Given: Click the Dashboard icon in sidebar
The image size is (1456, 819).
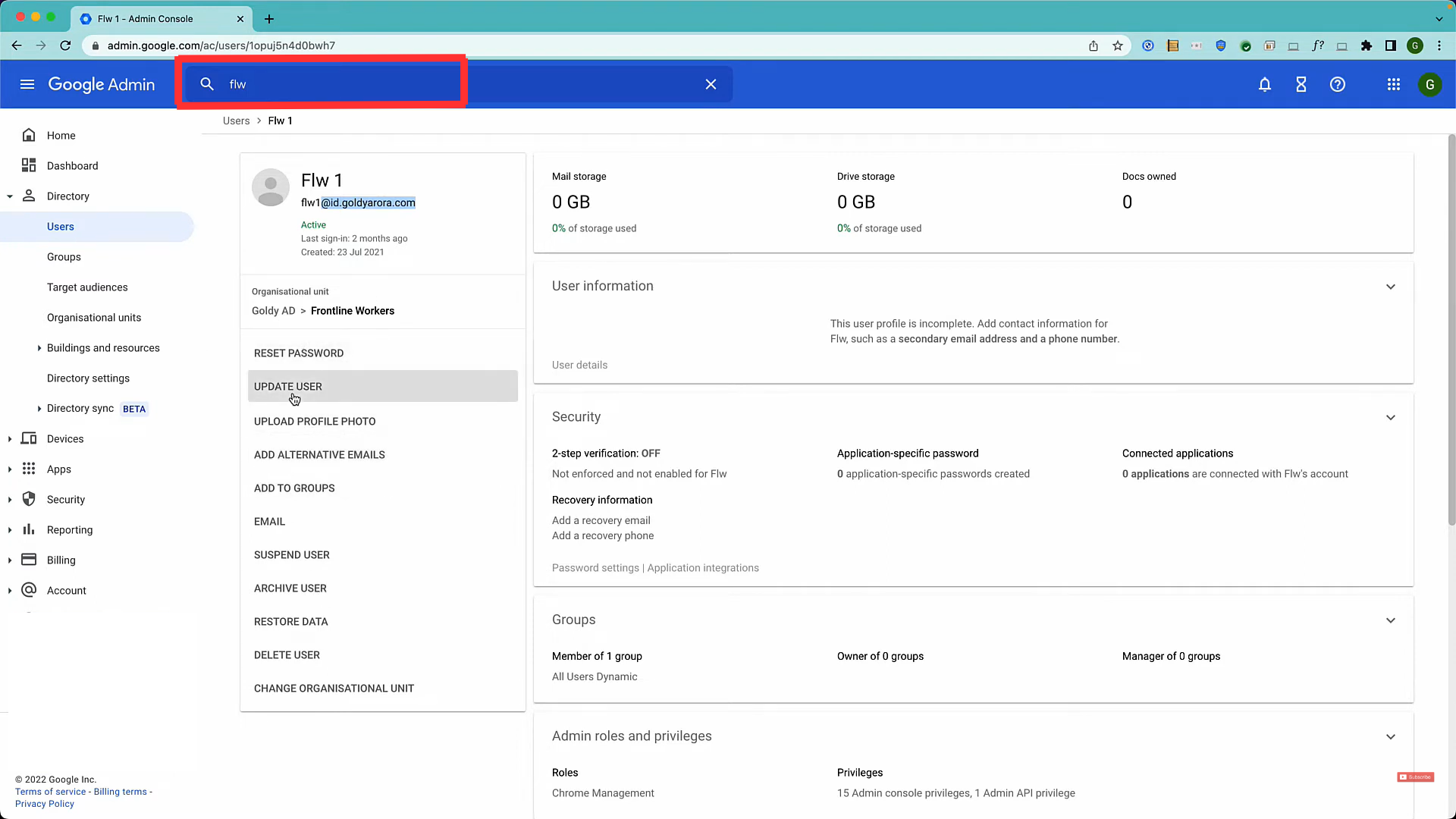Looking at the screenshot, I should click(29, 165).
